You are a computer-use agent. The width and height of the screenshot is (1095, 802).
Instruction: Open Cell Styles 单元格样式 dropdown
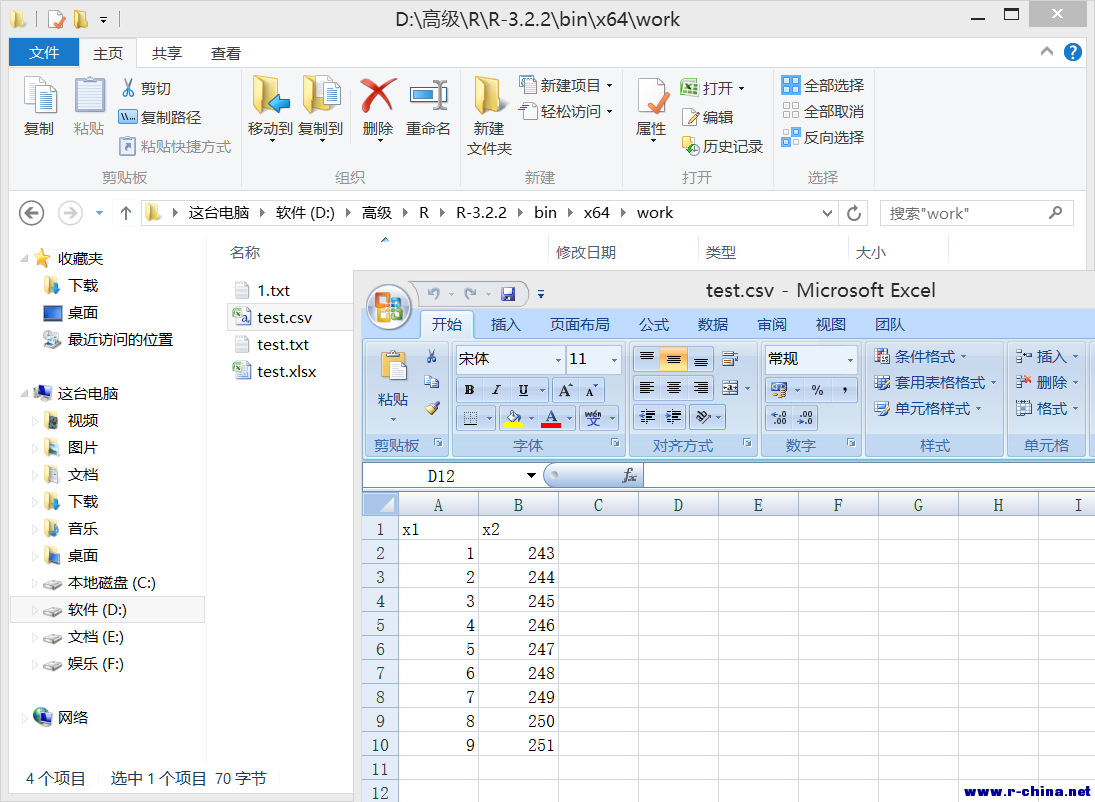927,409
